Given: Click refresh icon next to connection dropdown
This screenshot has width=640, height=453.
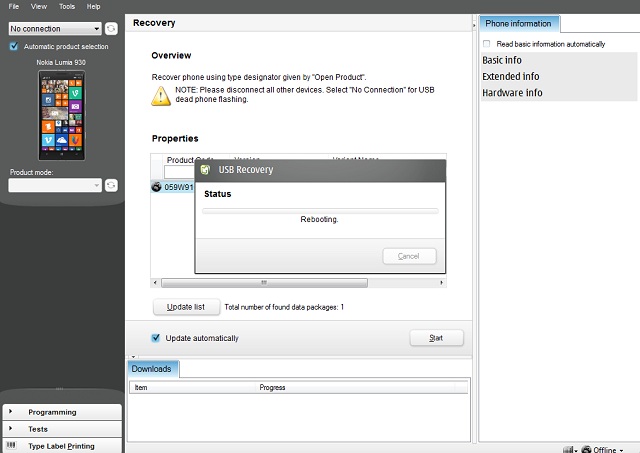Looking at the screenshot, I should tap(111, 29).
